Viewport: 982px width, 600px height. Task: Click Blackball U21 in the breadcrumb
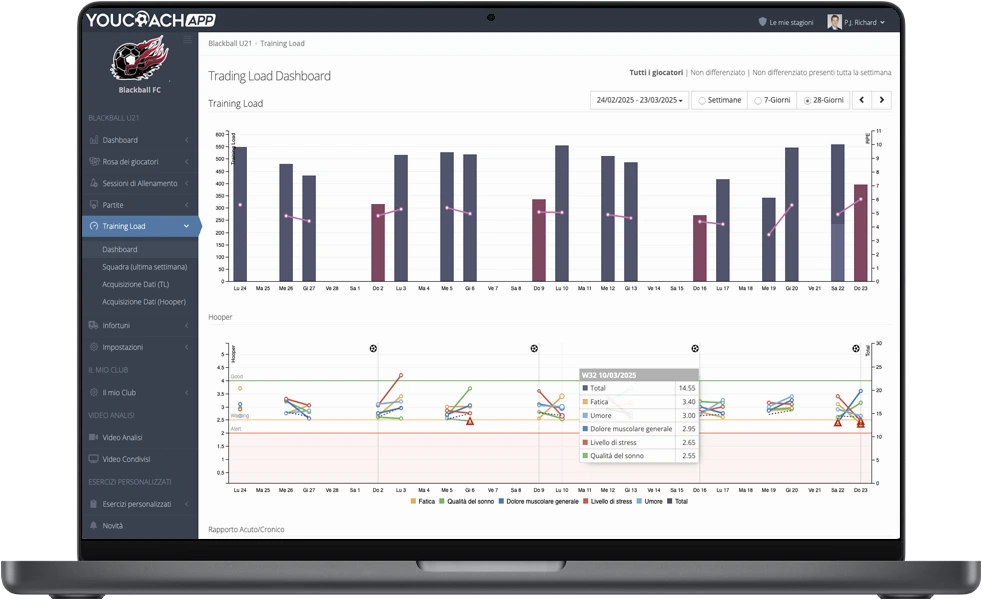tap(230, 44)
